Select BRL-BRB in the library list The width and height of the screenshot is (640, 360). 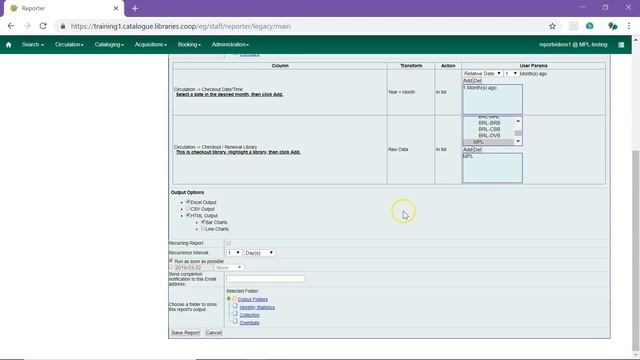pos(489,123)
